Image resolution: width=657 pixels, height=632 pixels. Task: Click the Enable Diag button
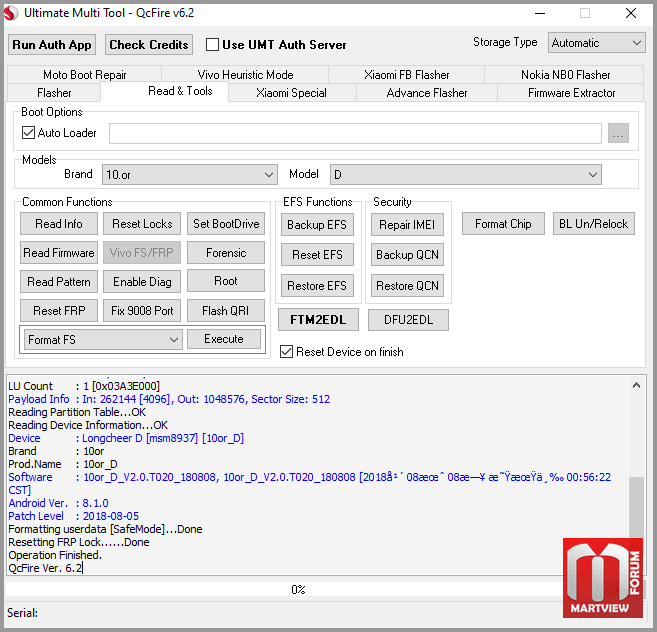[142, 282]
